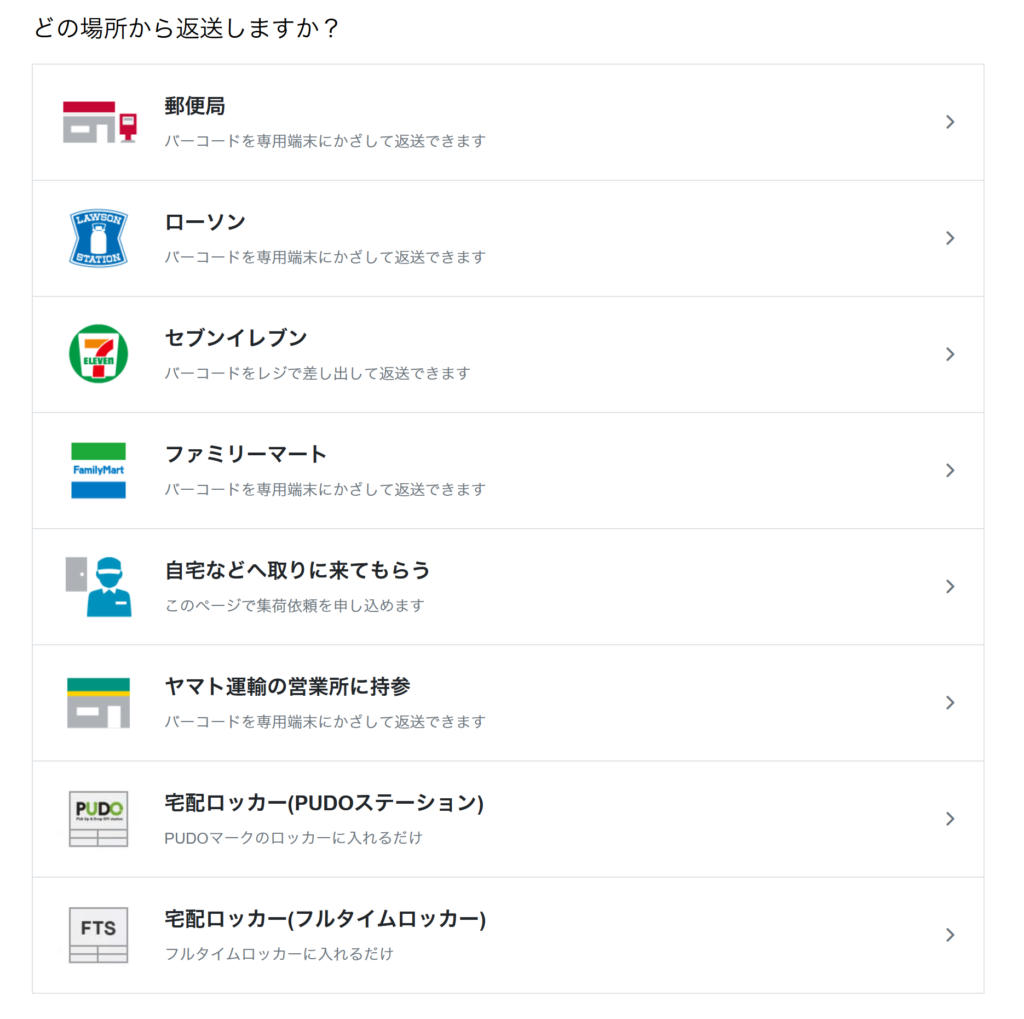Open the ローソン option via its chevron

950,238
